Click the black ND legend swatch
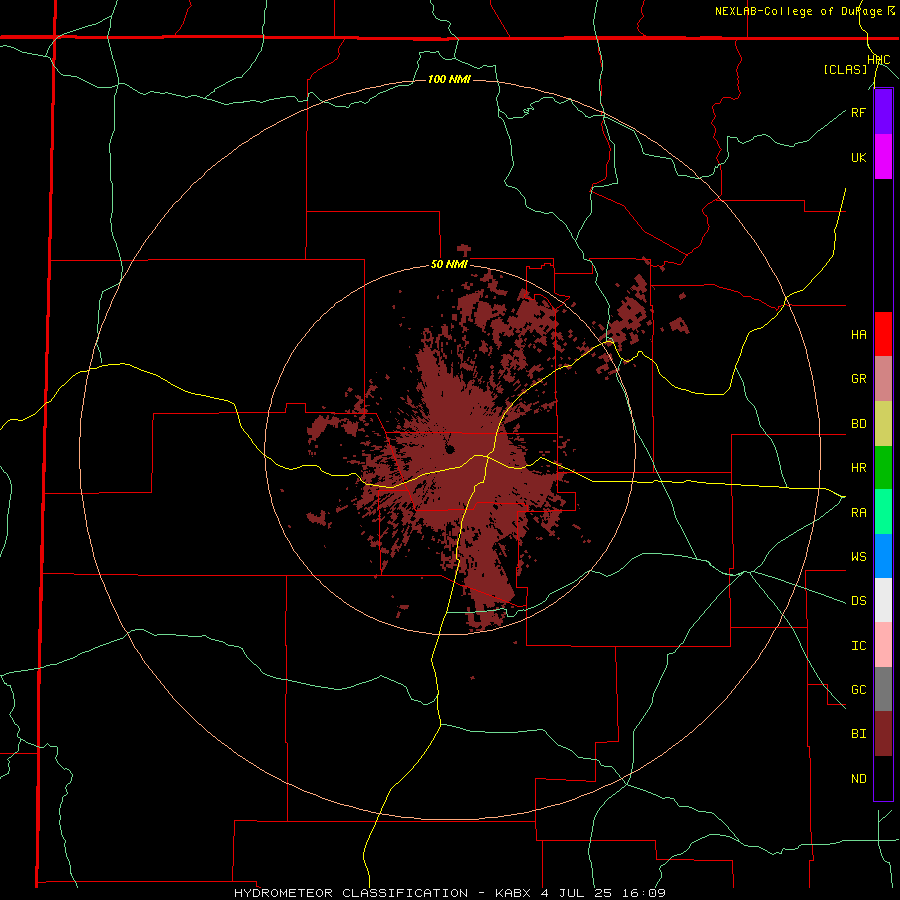 (883, 778)
